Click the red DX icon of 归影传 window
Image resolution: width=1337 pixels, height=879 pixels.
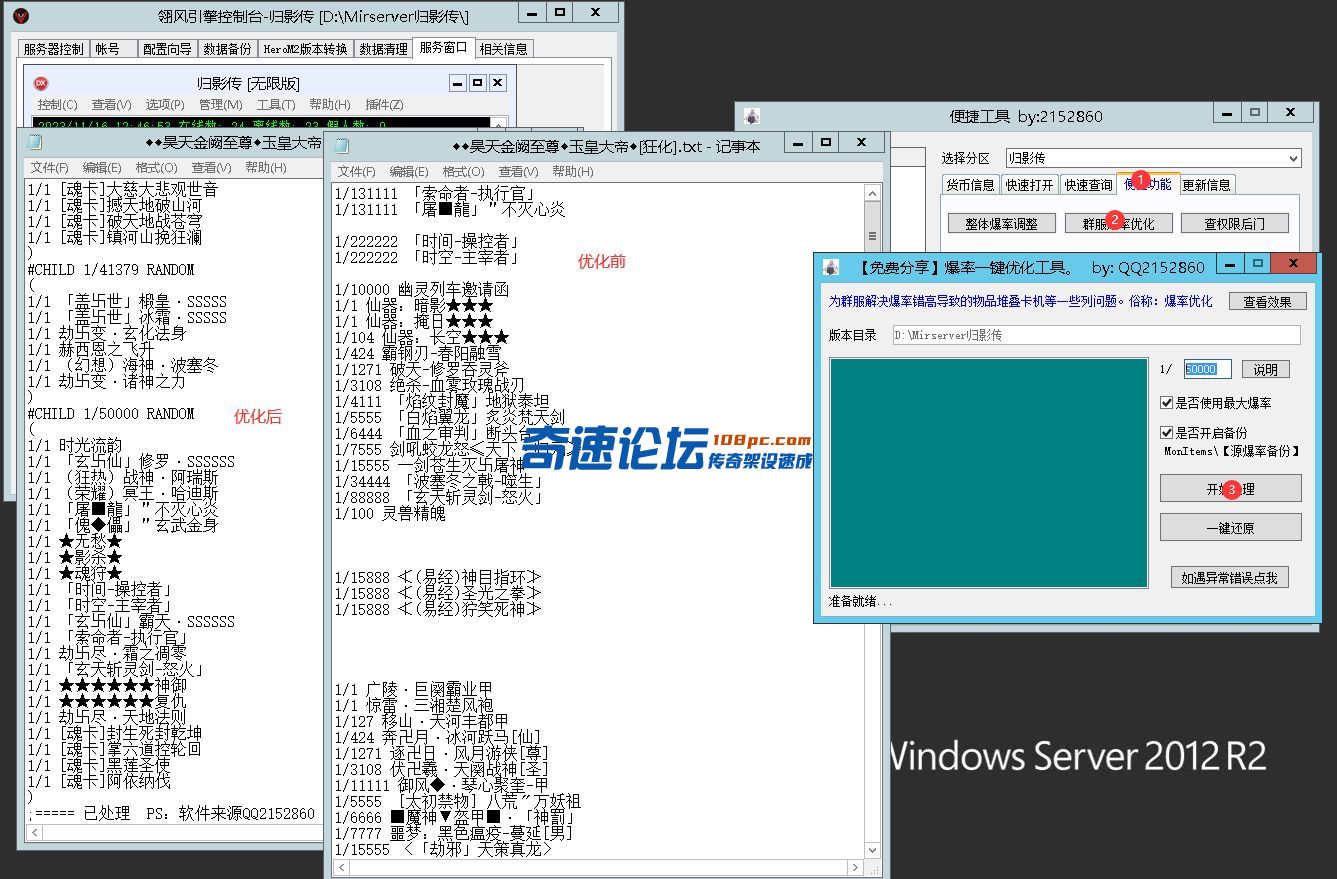[41, 83]
